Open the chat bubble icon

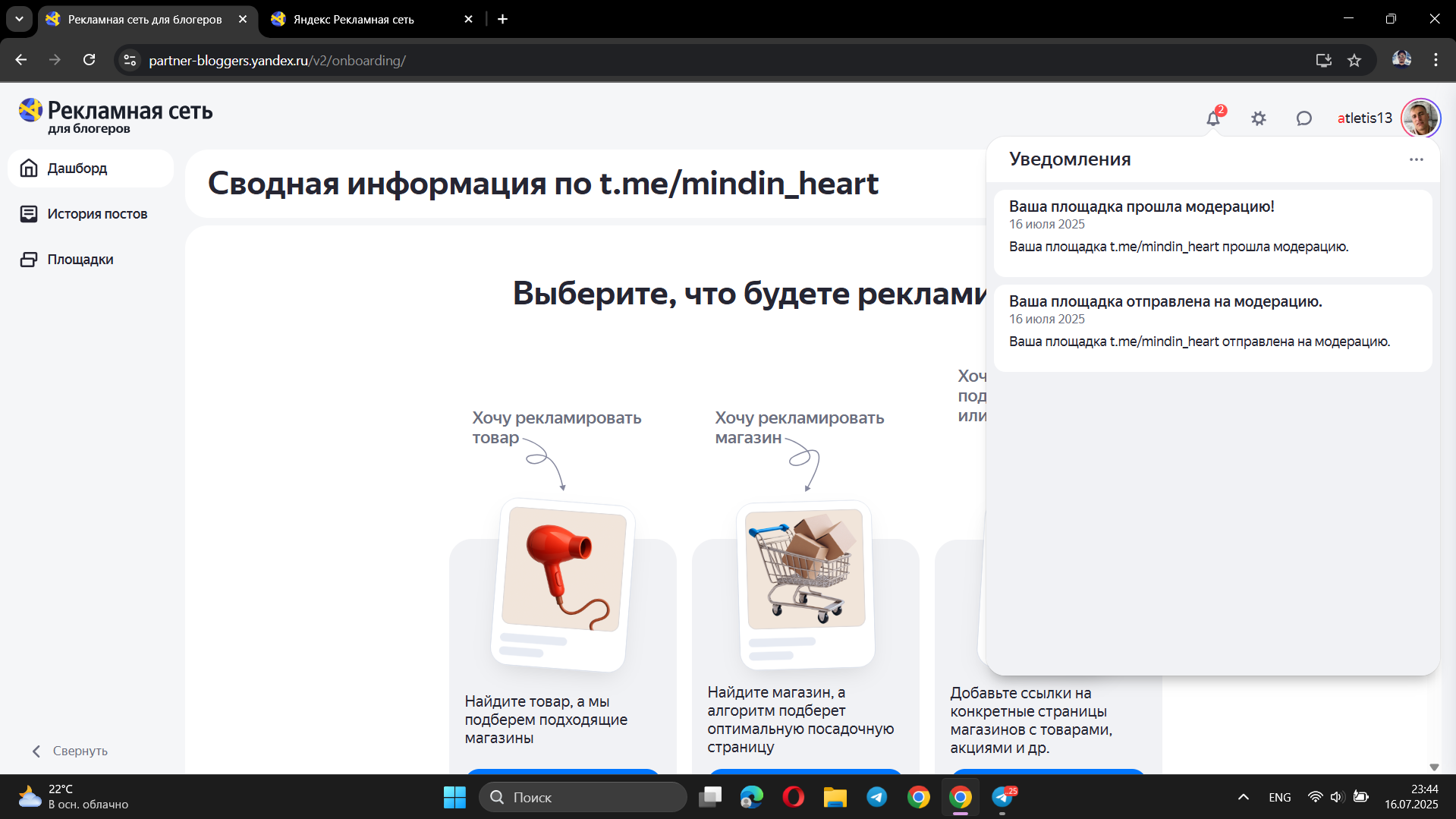pyautogui.click(x=1303, y=118)
